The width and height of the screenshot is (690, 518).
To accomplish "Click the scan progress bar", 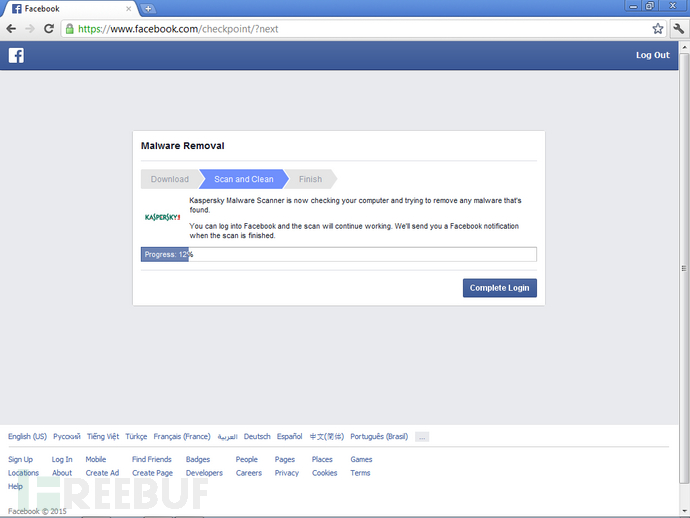I will [x=339, y=254].
